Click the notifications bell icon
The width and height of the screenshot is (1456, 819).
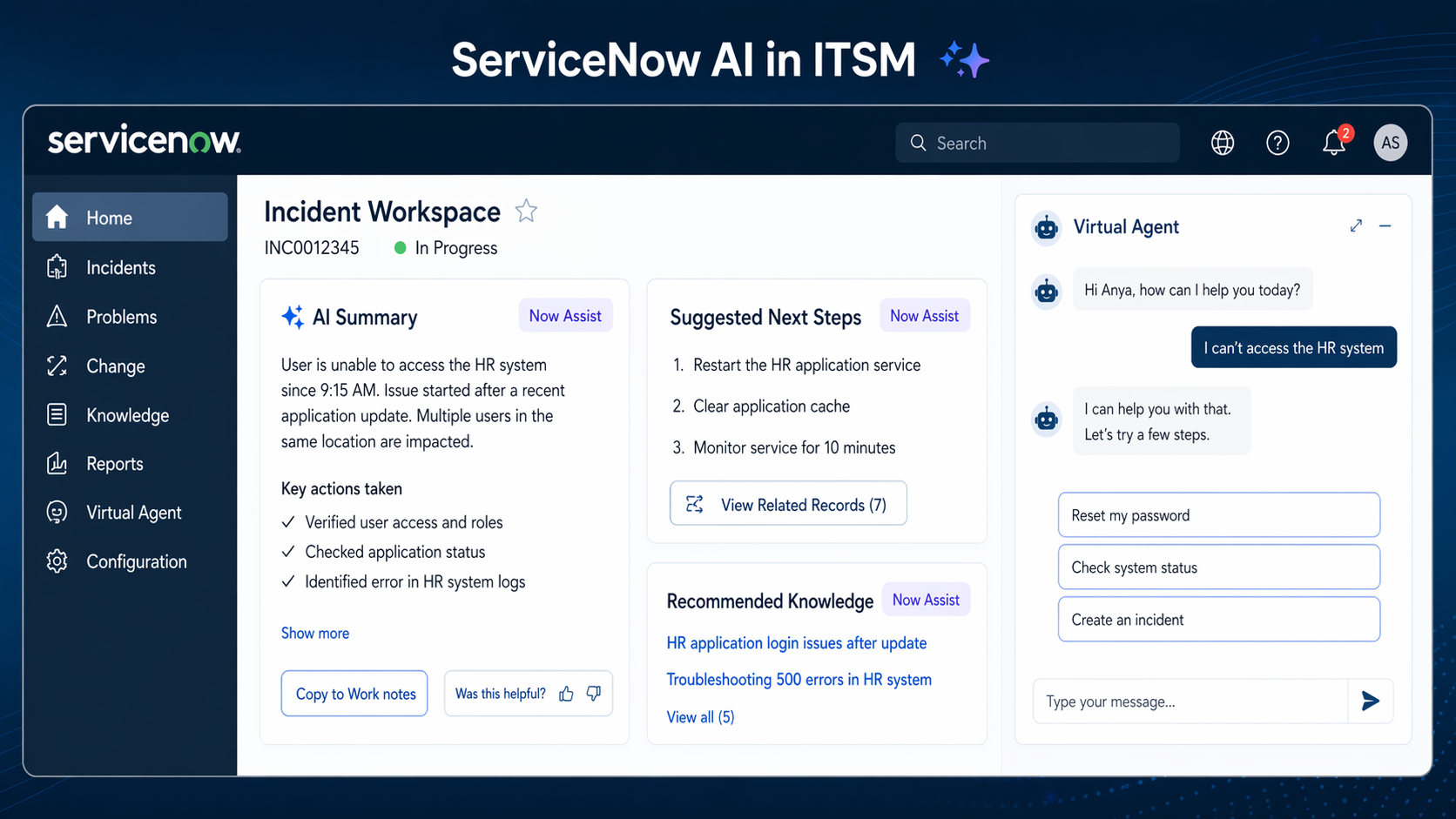pyautogui.click(x=1333, y=143)
